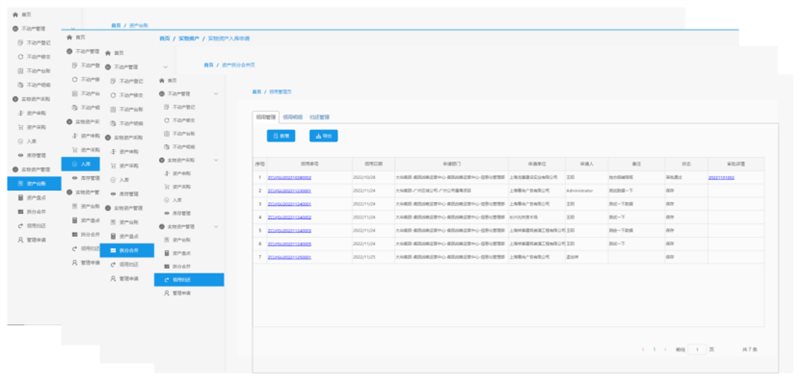800x384 pixels.
Task: Select the highlighted 资产台账 sidebar entry
Action: [34, 183]
